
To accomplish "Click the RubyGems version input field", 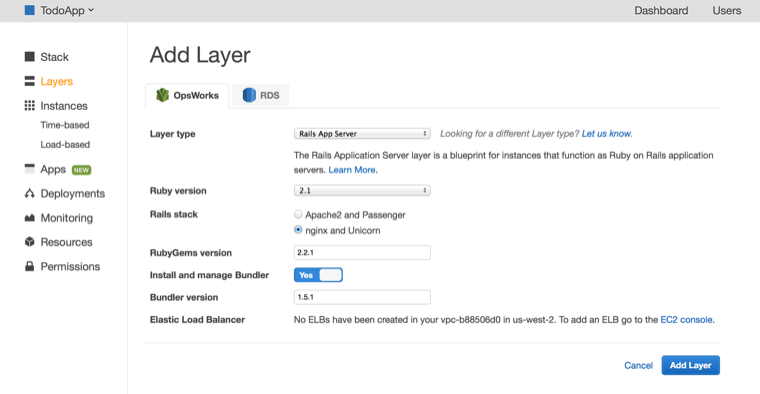I will click(x=362, y=252).
